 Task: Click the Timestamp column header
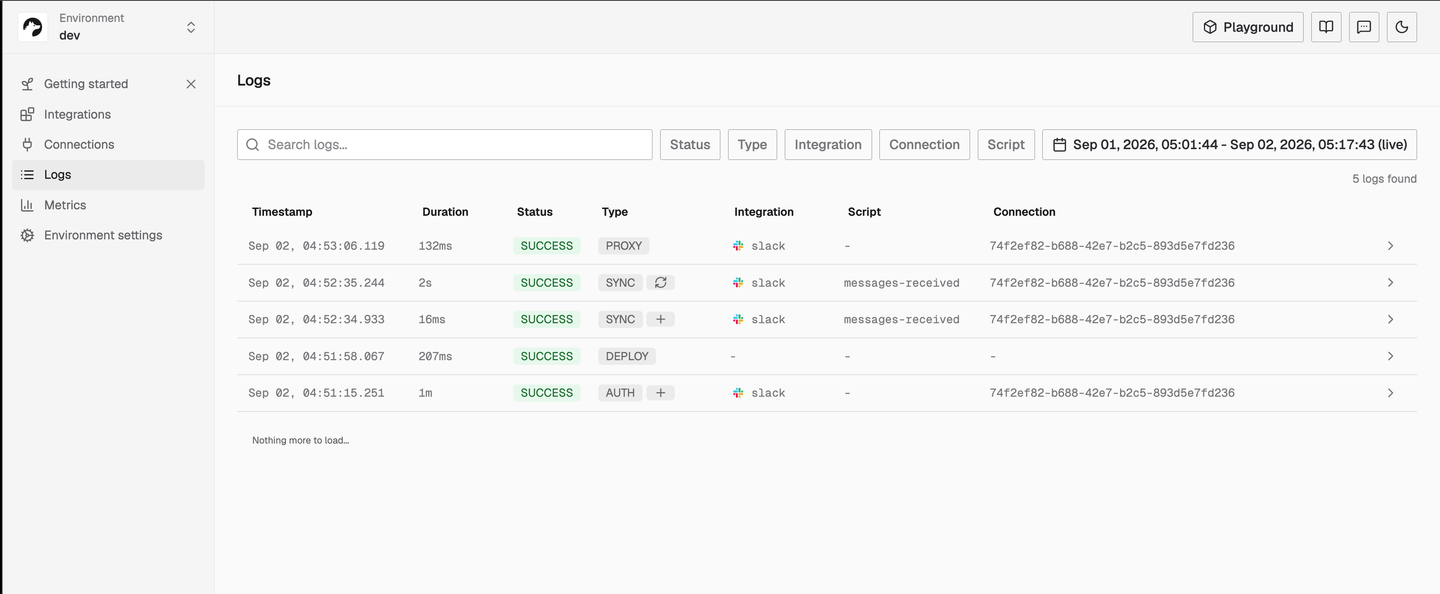click(282, 212)
